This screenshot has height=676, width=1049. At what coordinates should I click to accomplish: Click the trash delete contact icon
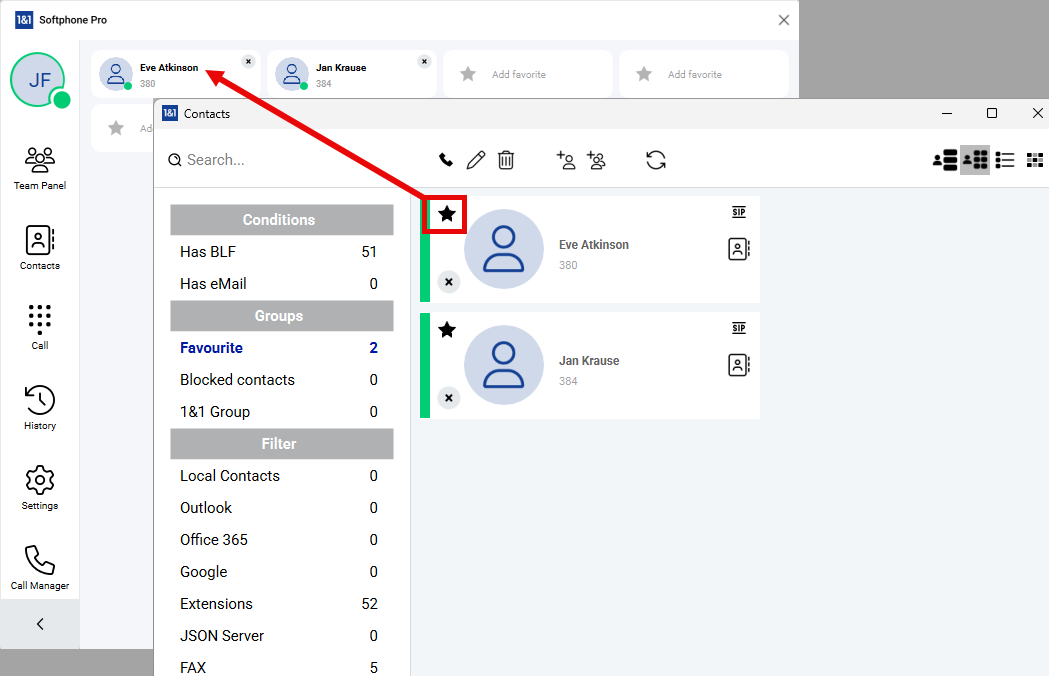point(506,160)
